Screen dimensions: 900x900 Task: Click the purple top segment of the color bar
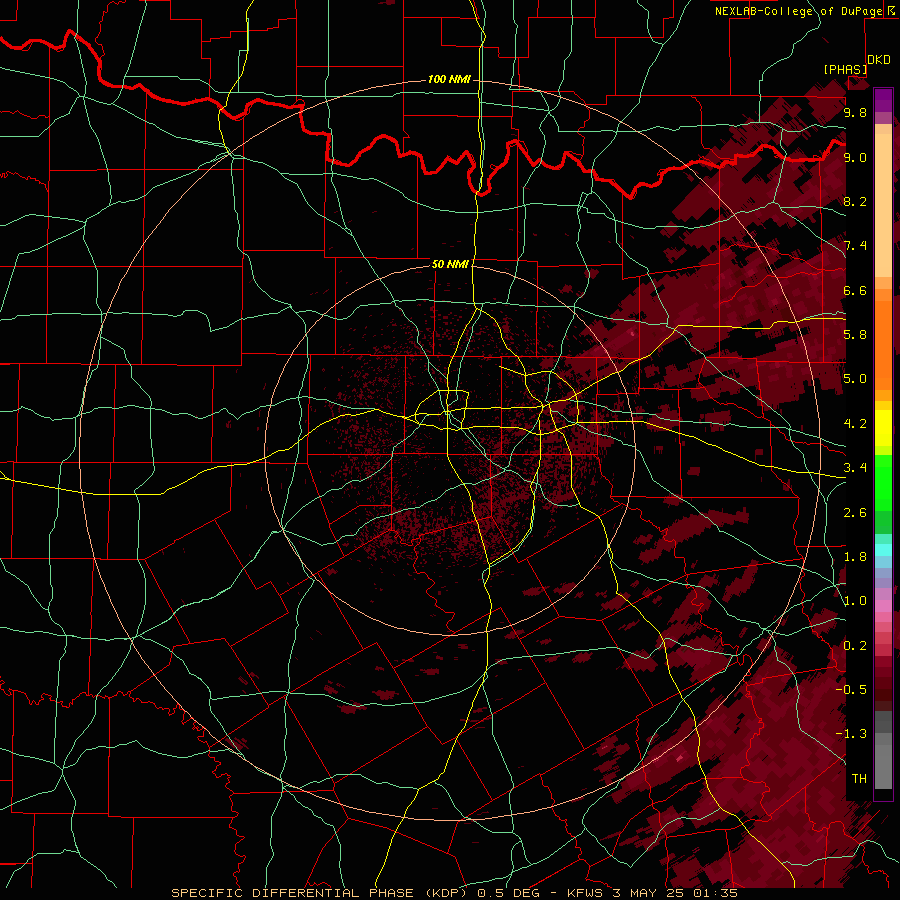pos(883,100)
